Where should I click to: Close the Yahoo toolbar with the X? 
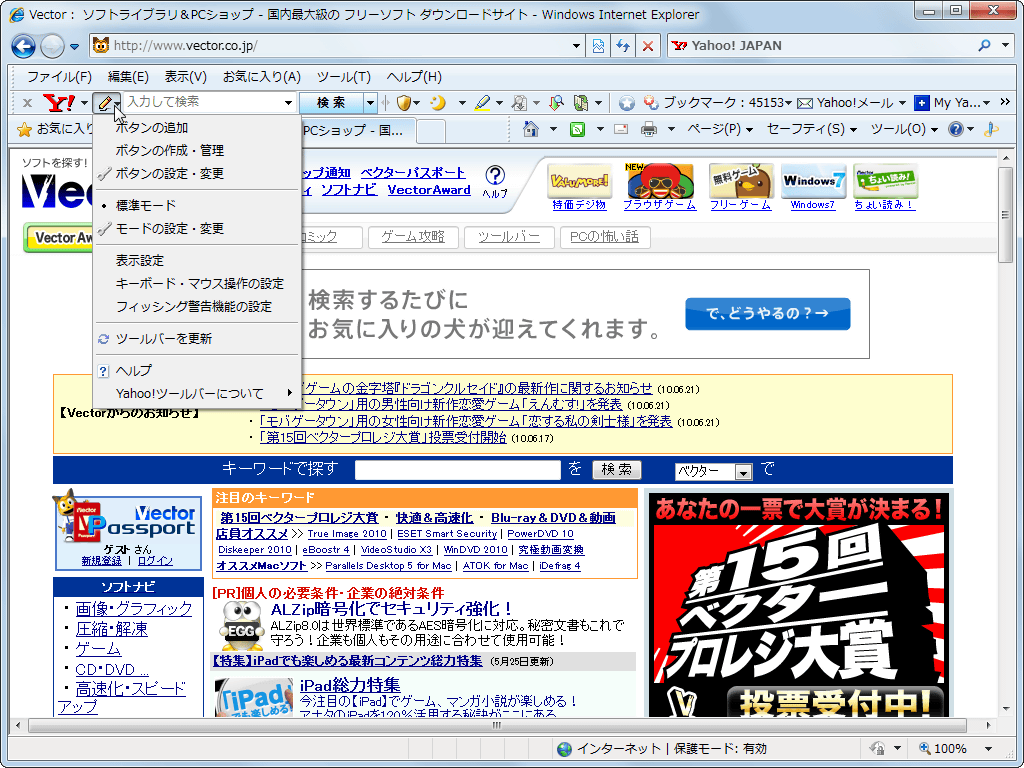tap(27, 103)
